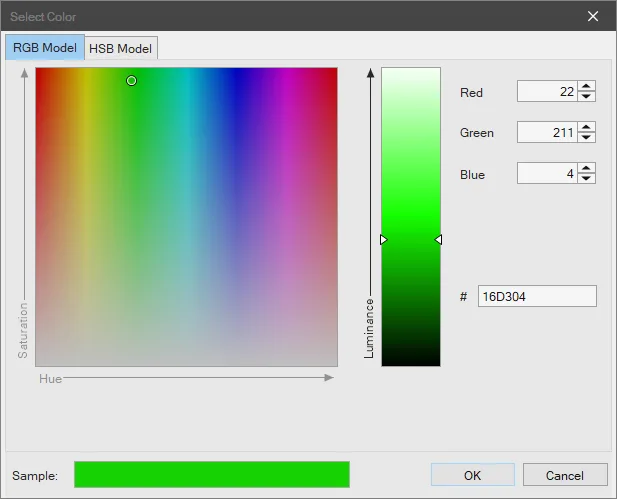
Task: Click the Blue value input field
Action: [x=547, y=173]
